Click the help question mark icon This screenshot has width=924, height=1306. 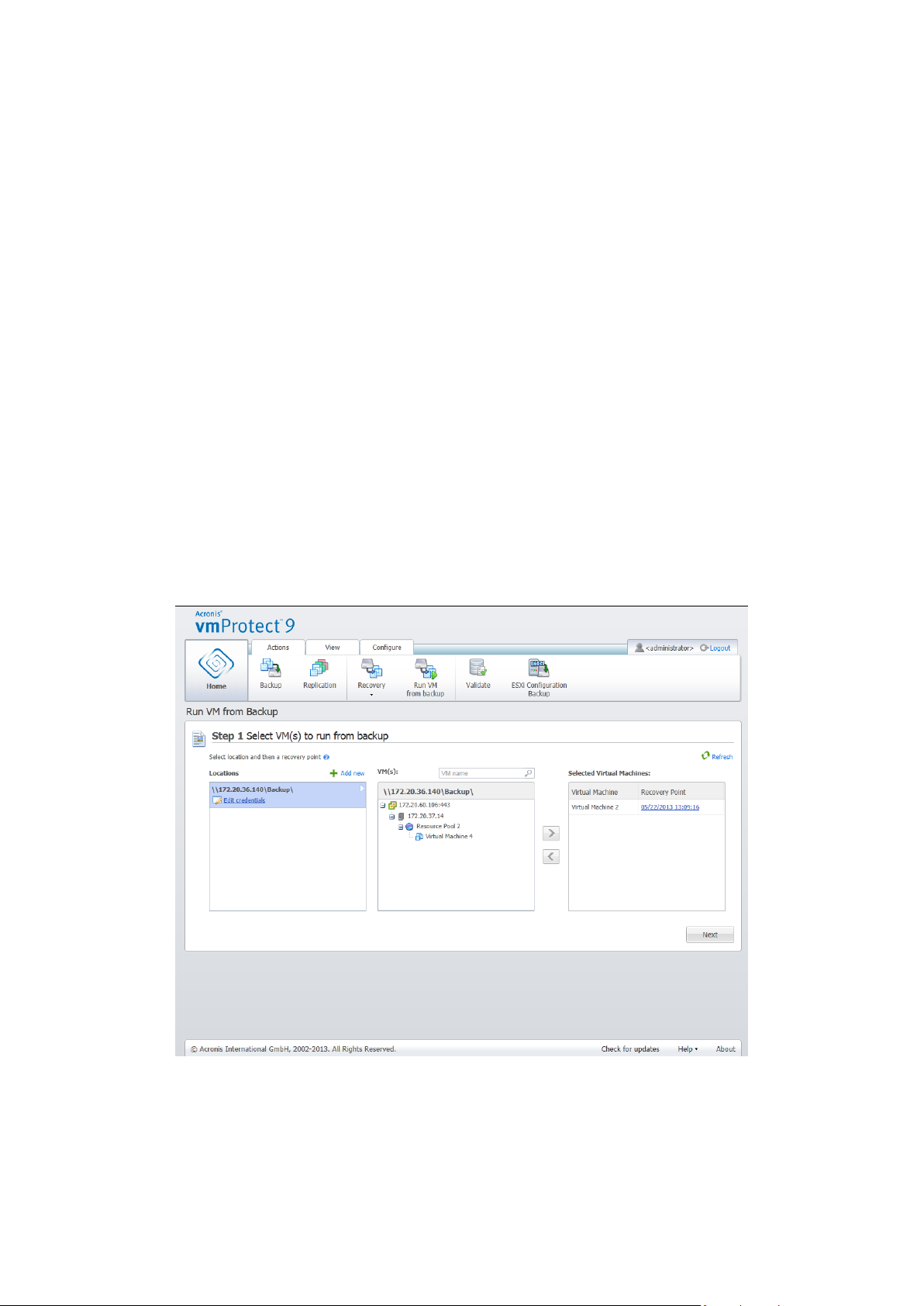pyautogui.click(x=326, y=757)
